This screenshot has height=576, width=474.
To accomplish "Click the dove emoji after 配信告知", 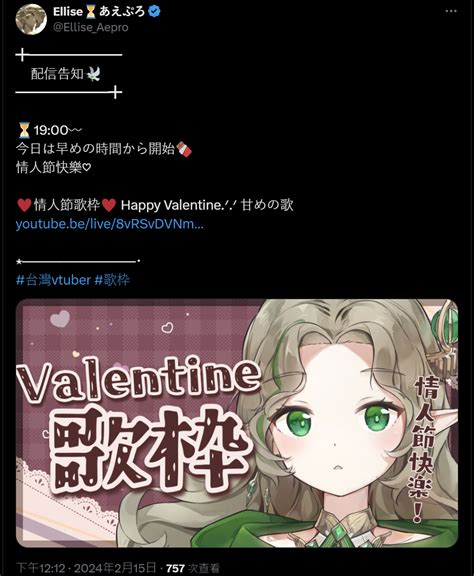I will 93,74.
